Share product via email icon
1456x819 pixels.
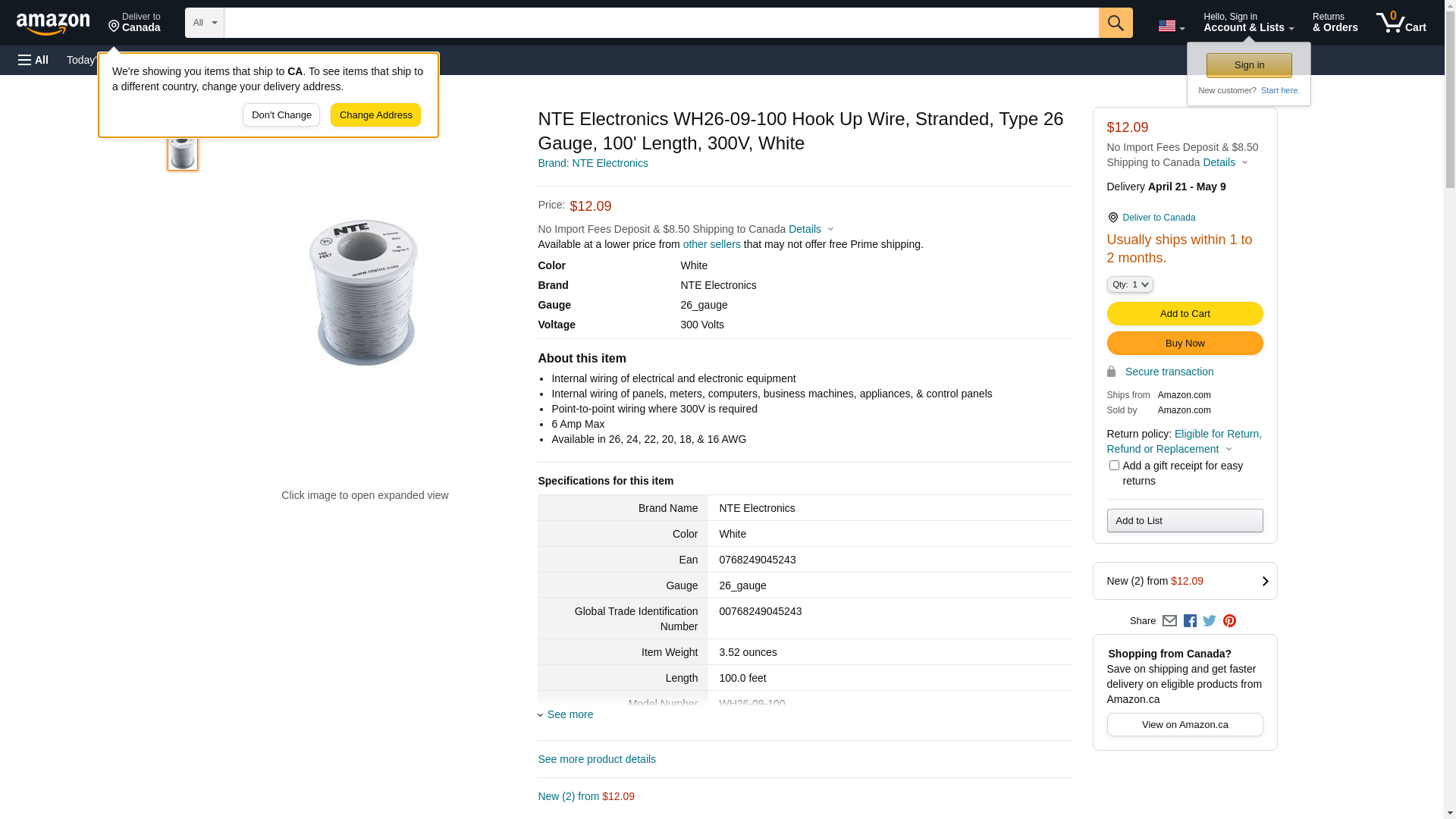tap(1169, 621)
